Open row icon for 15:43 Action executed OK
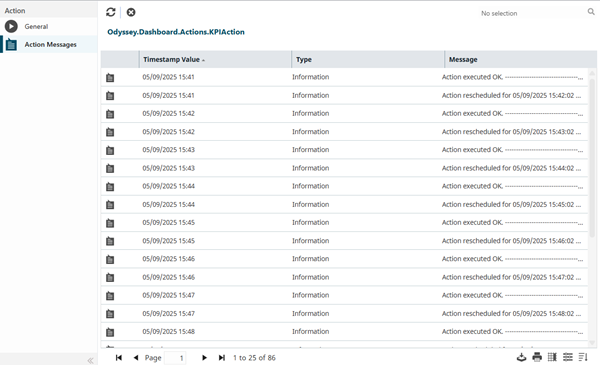The image size is (600, 365). (x=110, y=150)
